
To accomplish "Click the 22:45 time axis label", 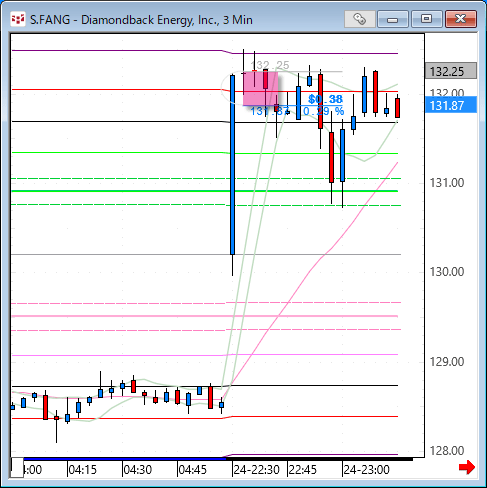I will (303, 470).
